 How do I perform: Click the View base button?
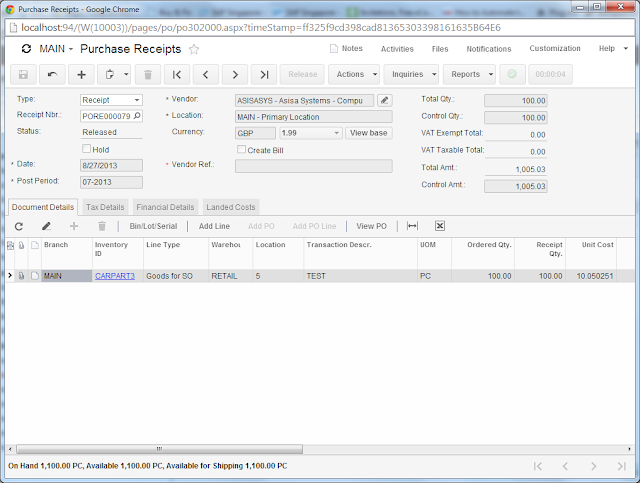369,133
